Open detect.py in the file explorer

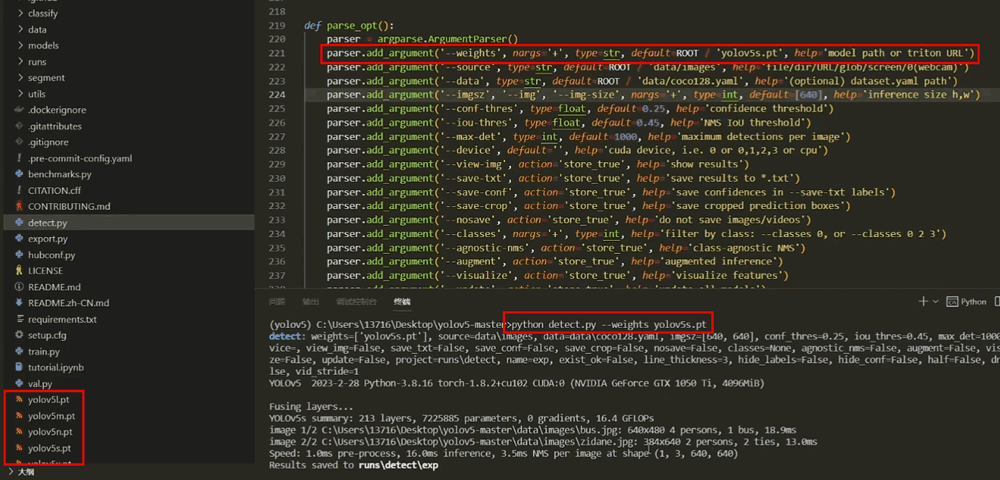(x=47, y=222)
